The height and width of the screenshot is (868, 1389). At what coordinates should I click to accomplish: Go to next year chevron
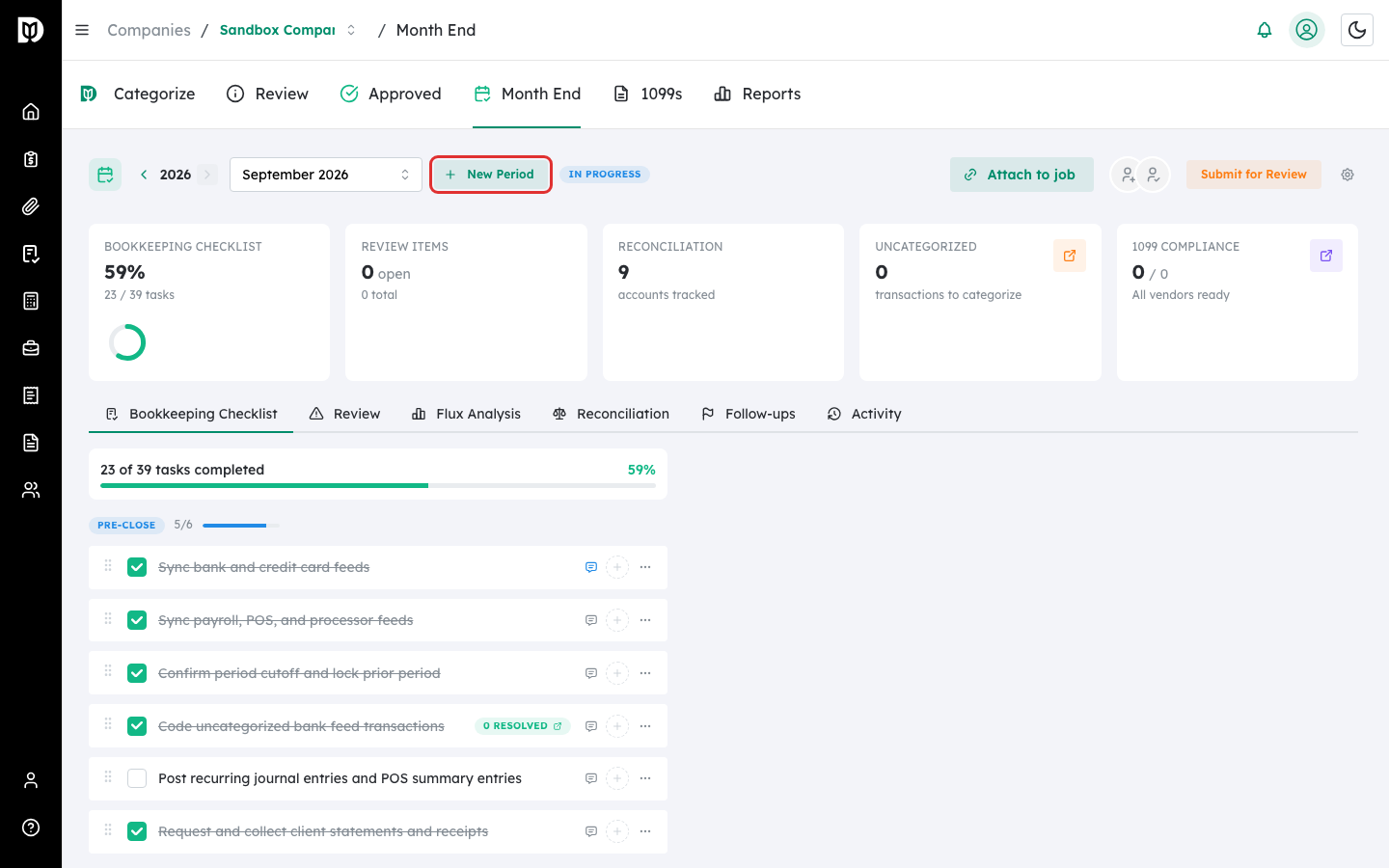click(207, 175)
